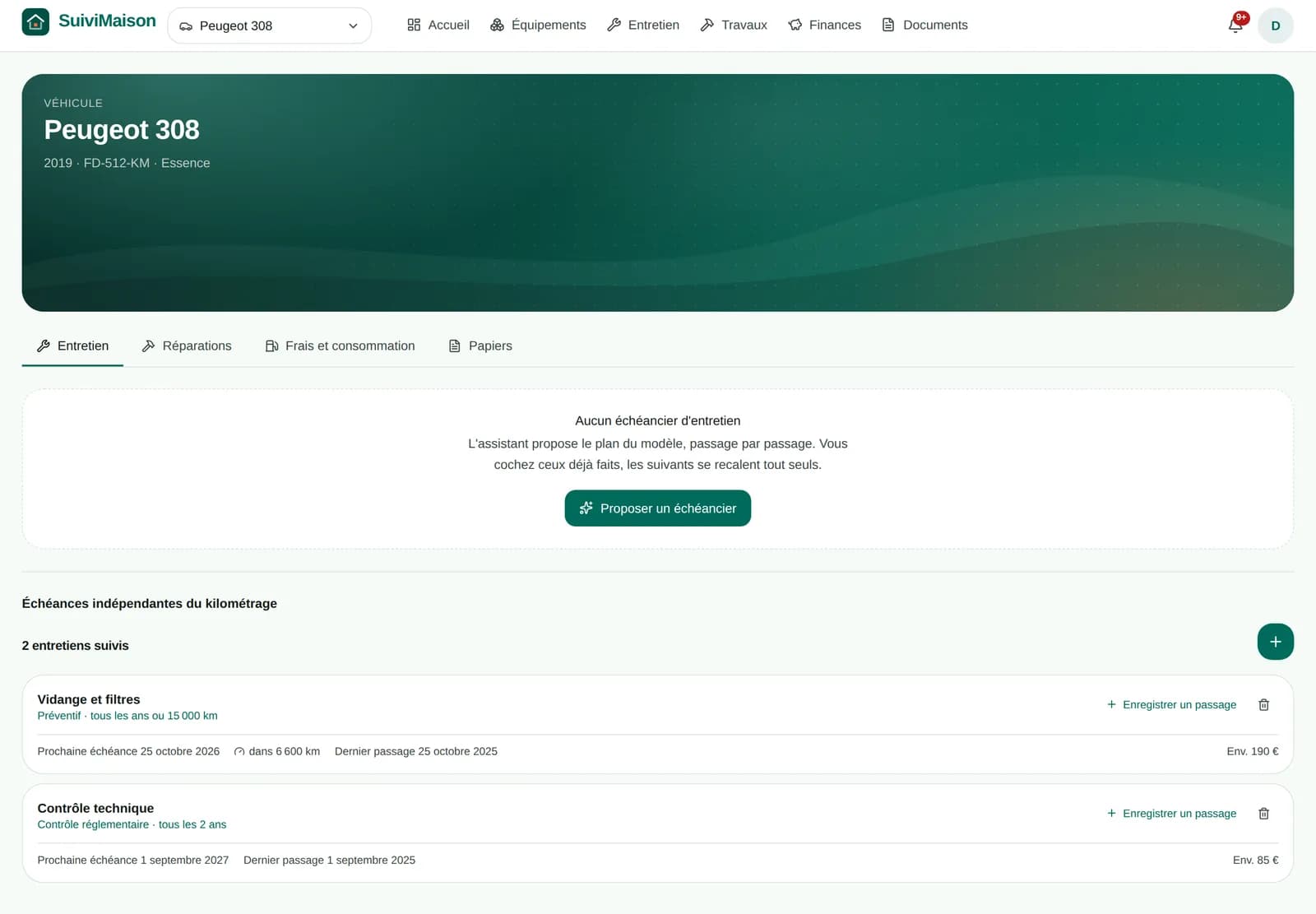The width and height of the screenshot is (1316, 914).
Task: Switch to the Réparations tab
Action: click(x=187, y=346)
